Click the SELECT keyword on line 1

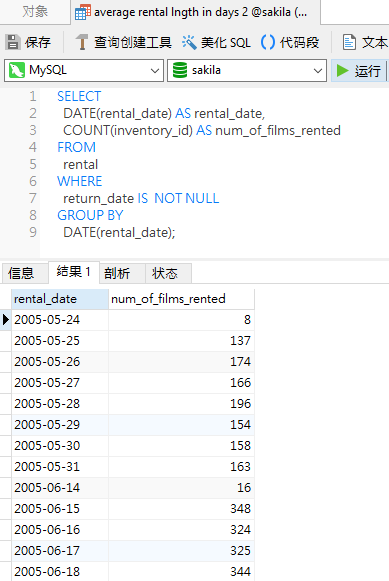click(79, 96)
